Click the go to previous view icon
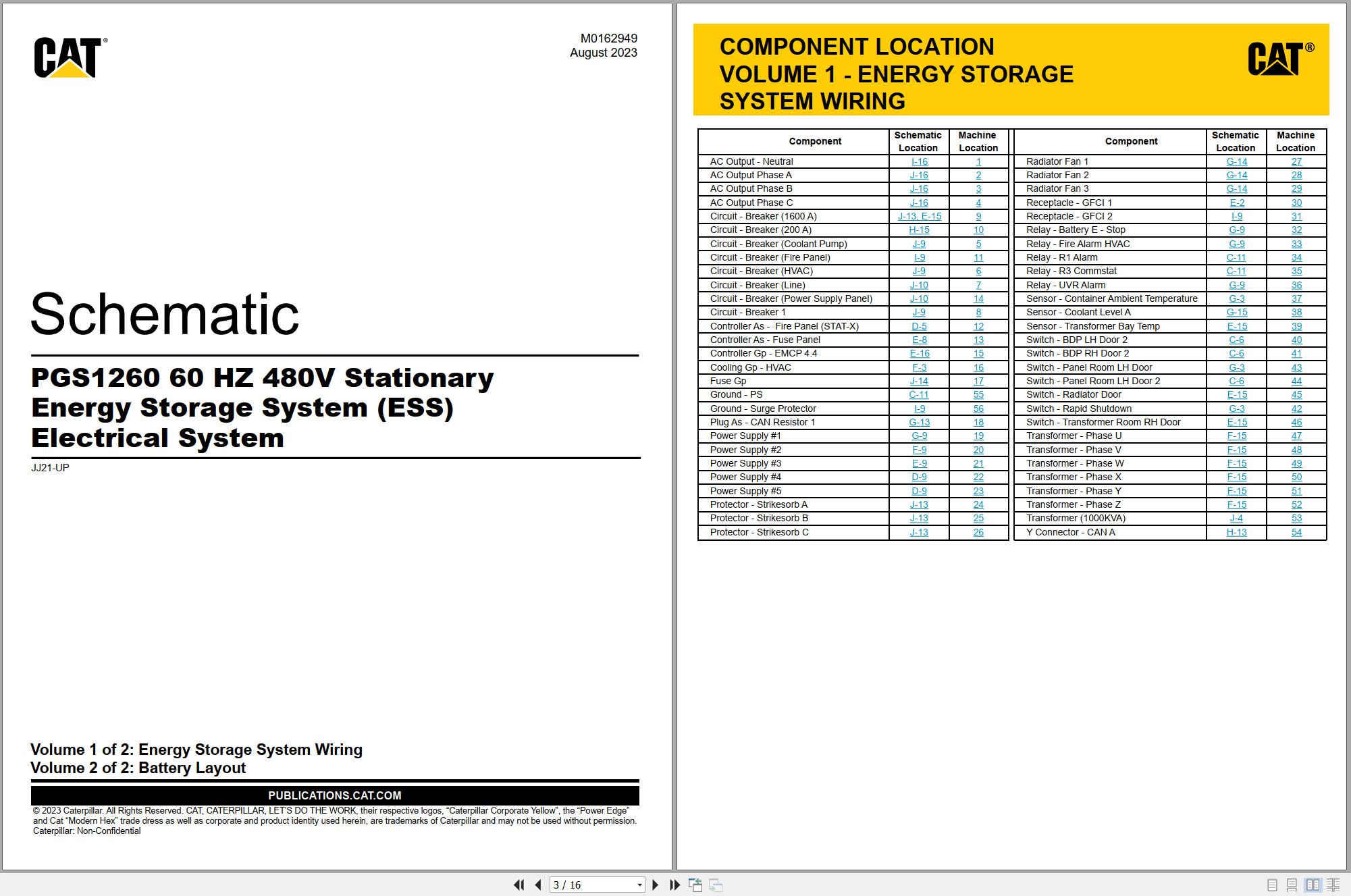This screenshot has height=896, width=1351. [x=695, y=885]
